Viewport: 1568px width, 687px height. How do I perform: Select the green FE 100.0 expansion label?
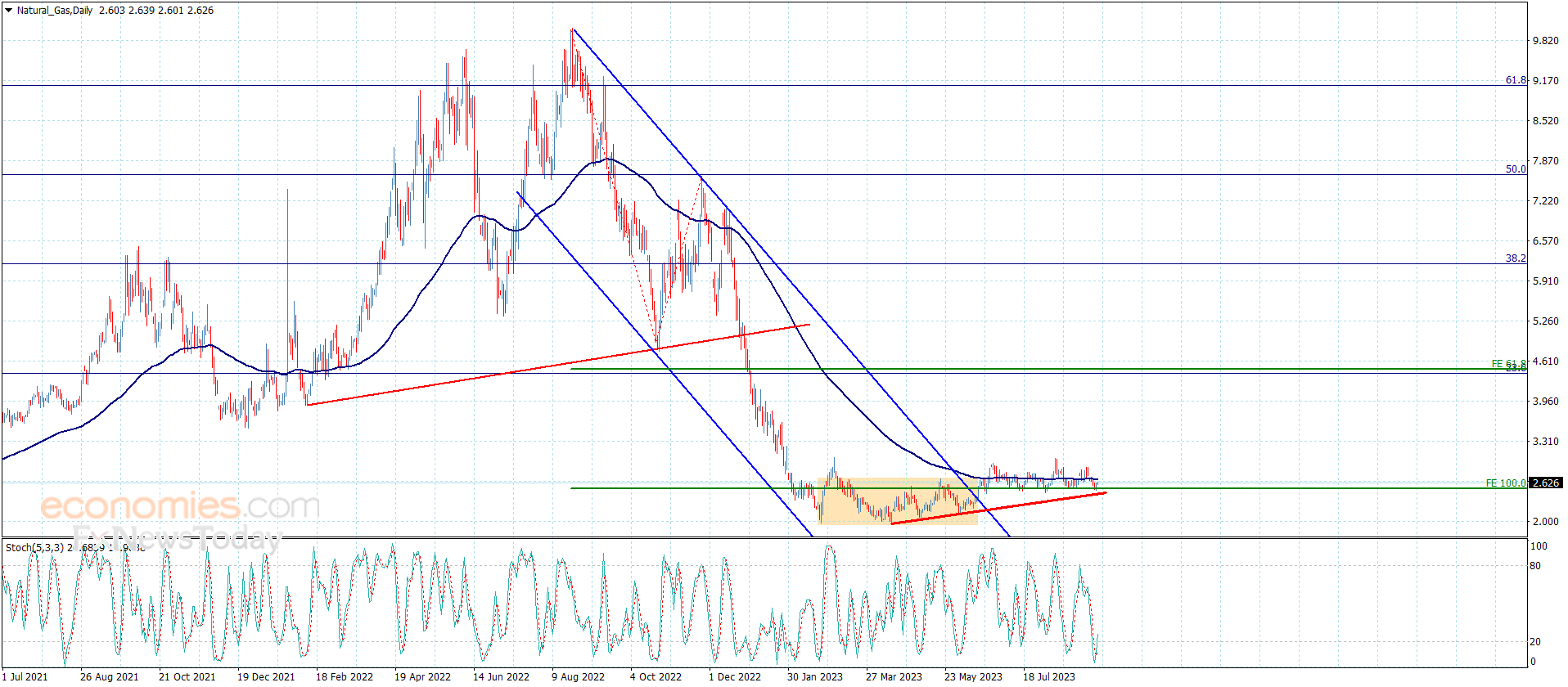[1506, 483]
